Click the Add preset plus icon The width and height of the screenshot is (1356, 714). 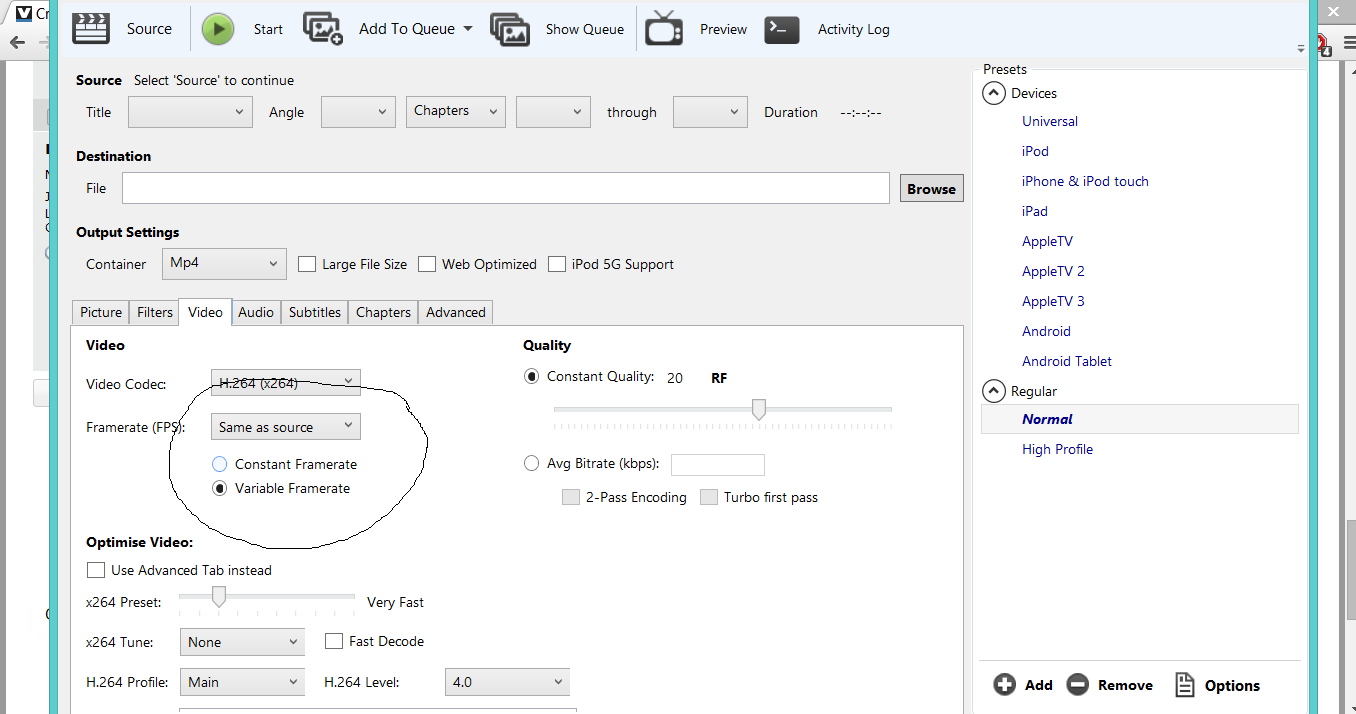(1004, 685)
